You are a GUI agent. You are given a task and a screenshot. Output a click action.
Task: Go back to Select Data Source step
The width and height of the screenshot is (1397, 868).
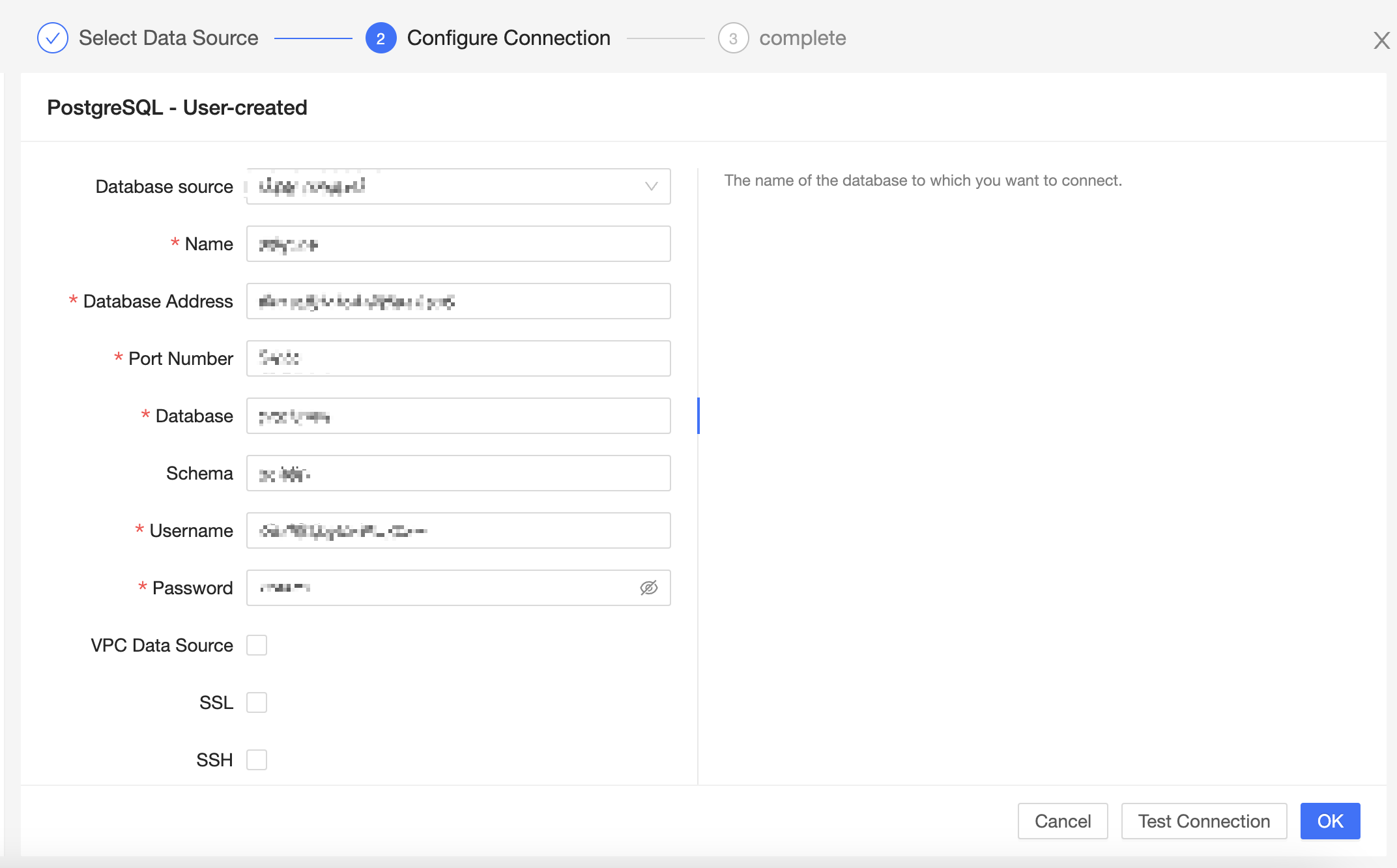point(169,38)
